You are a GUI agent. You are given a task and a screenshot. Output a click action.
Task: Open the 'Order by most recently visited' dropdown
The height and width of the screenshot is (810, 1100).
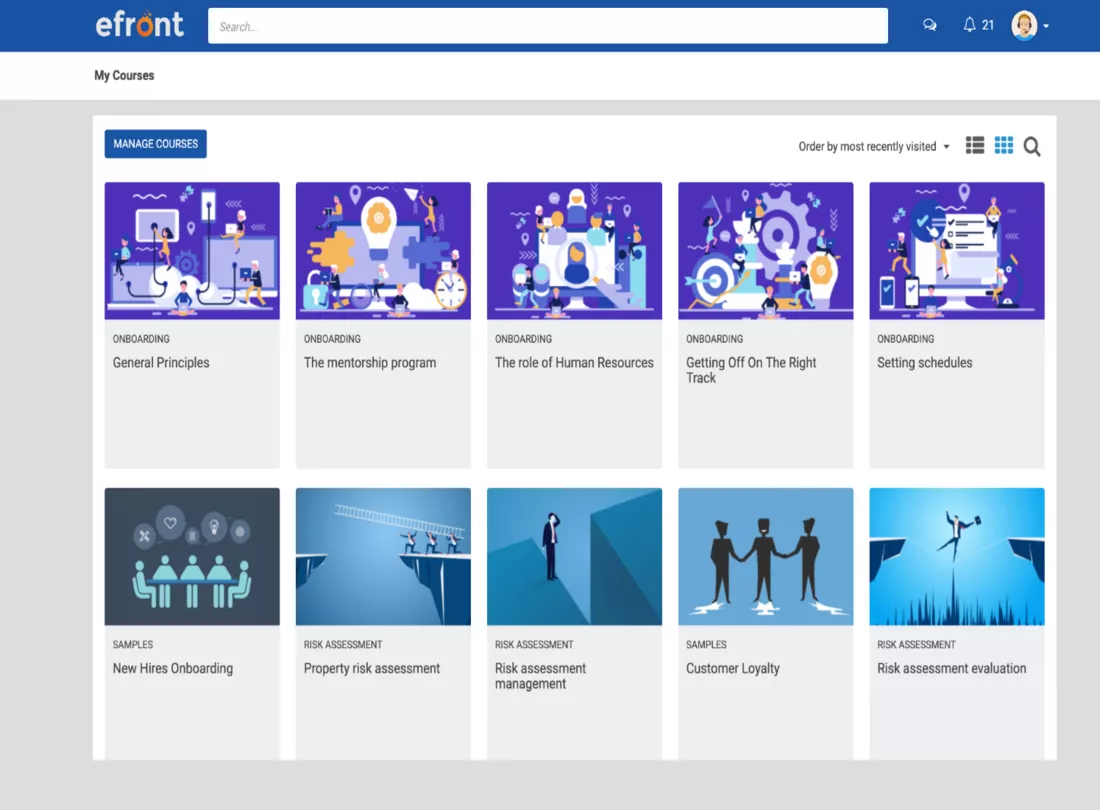tap(868, 146)
